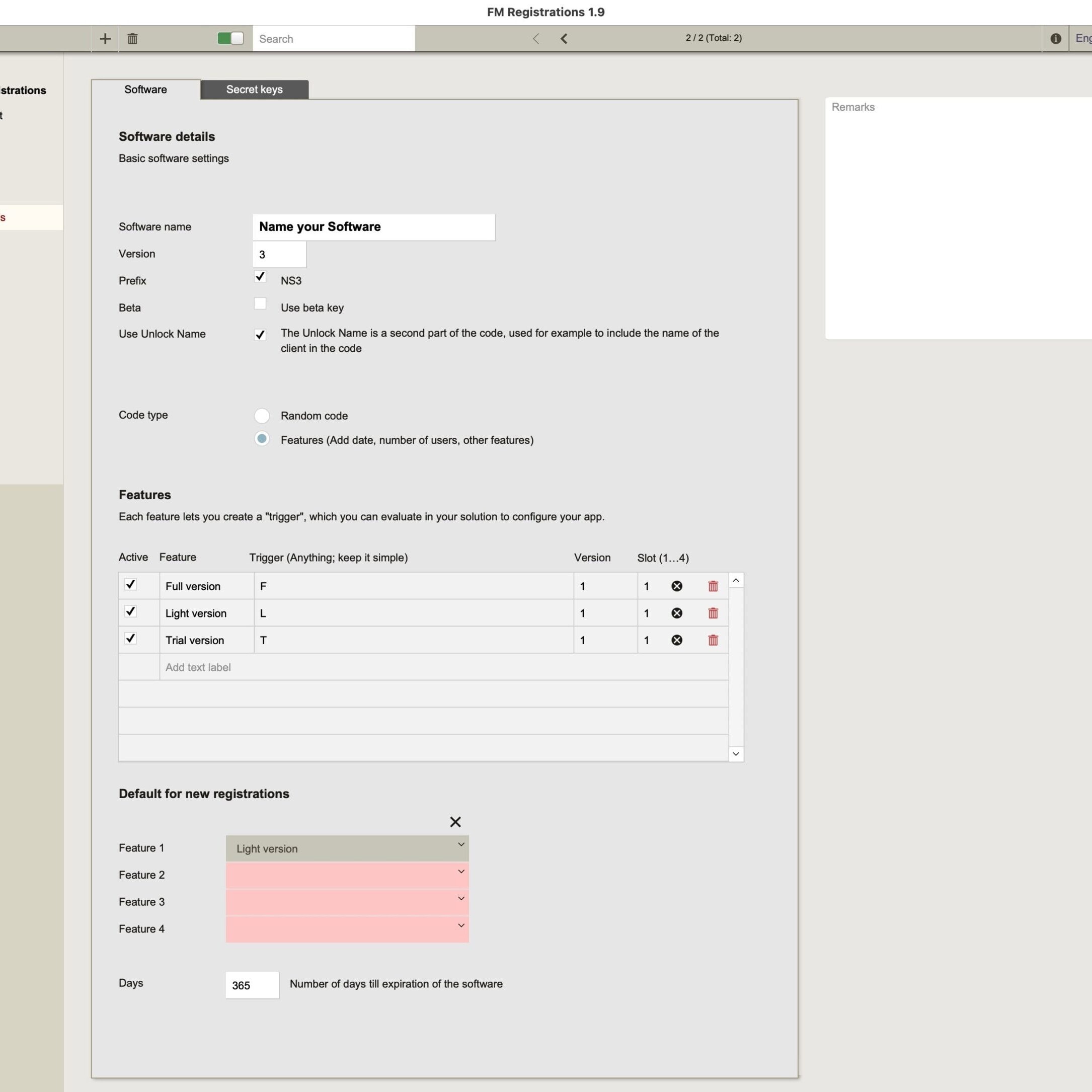Clear slot of Light version row
This screenshot has height=1092, width=1092.
click(676, 613)
